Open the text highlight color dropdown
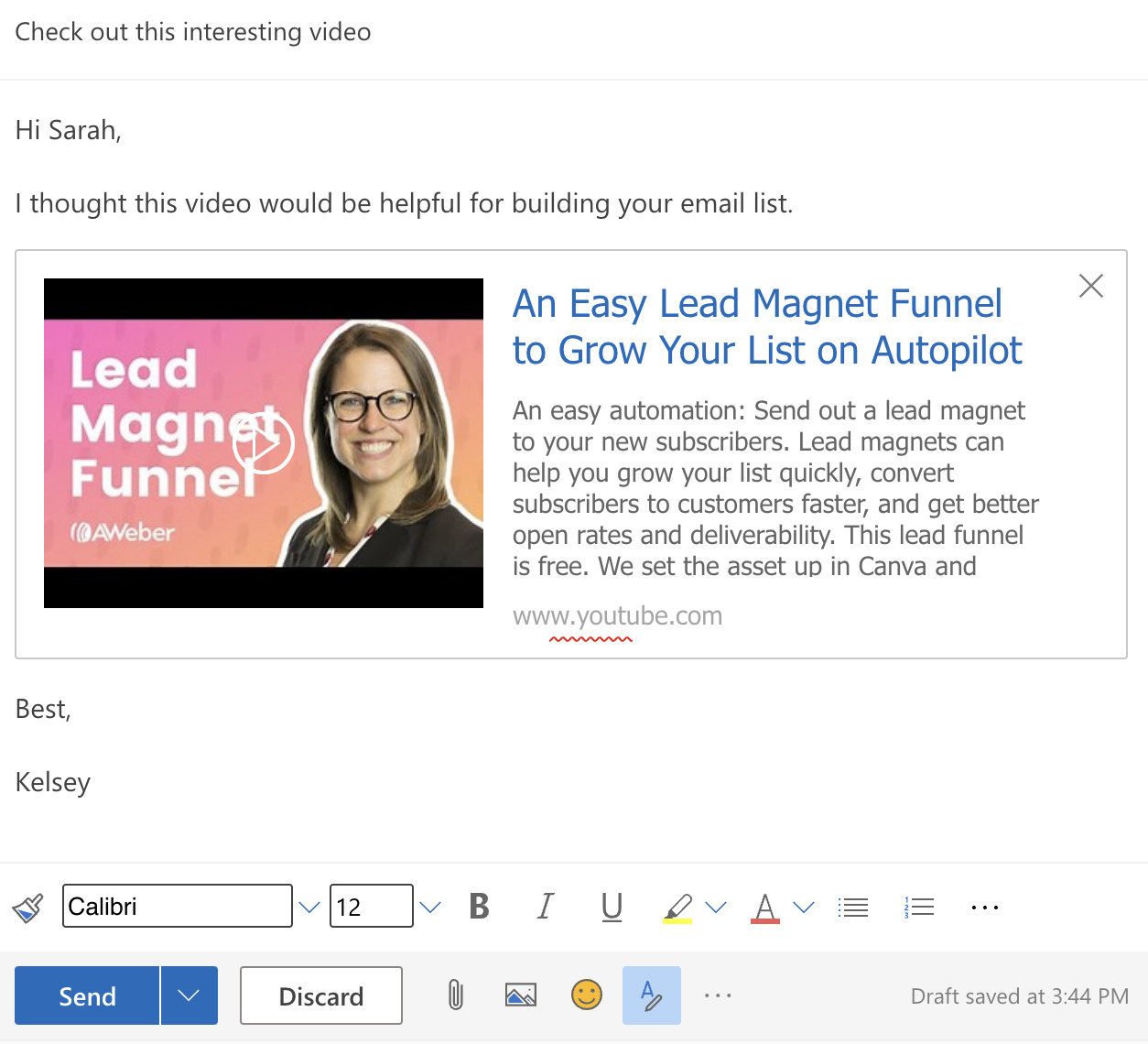1148x1044 pixels. pyautogui.click(x=716, y=907)
